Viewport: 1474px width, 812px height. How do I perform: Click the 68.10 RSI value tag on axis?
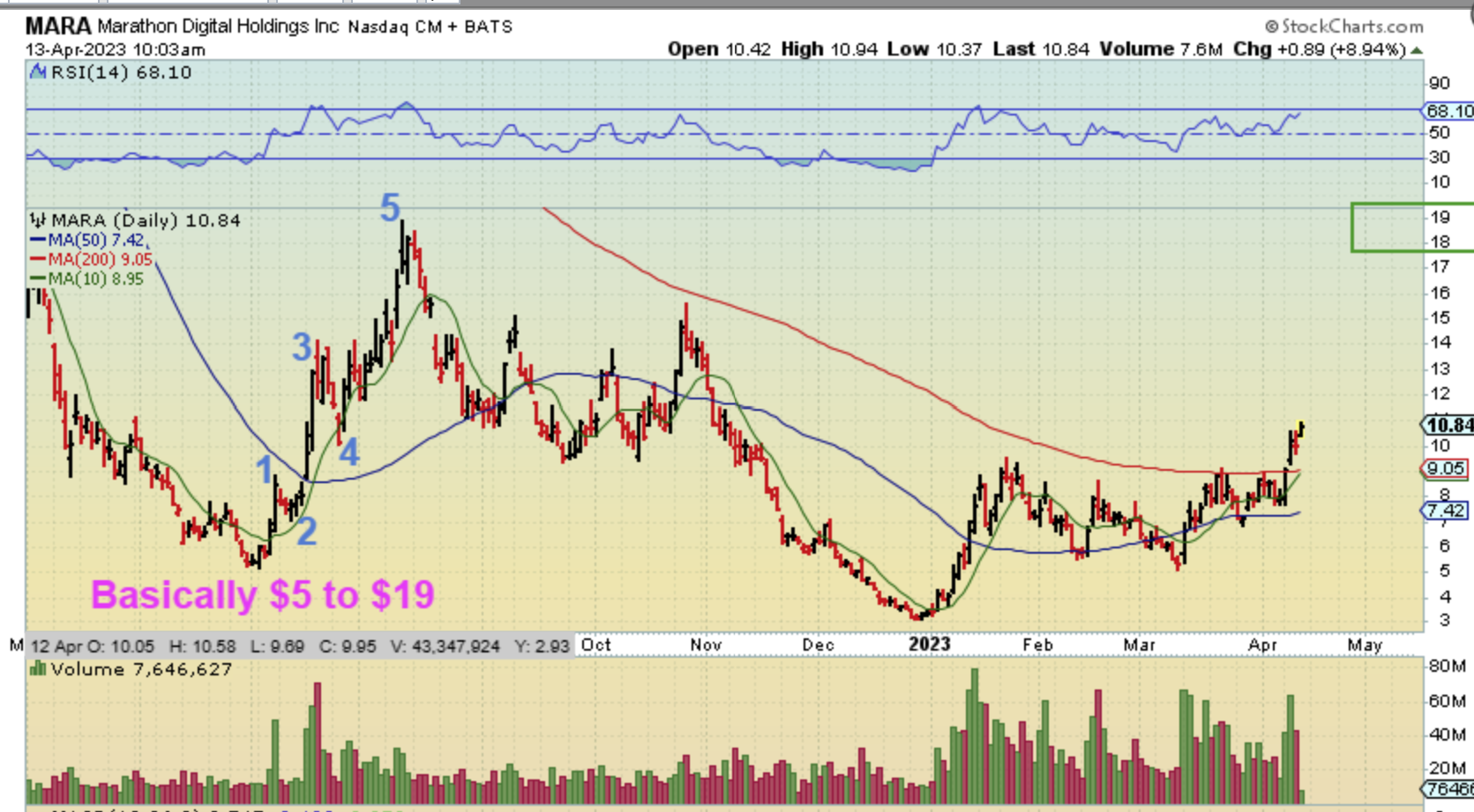point(1448,111)
